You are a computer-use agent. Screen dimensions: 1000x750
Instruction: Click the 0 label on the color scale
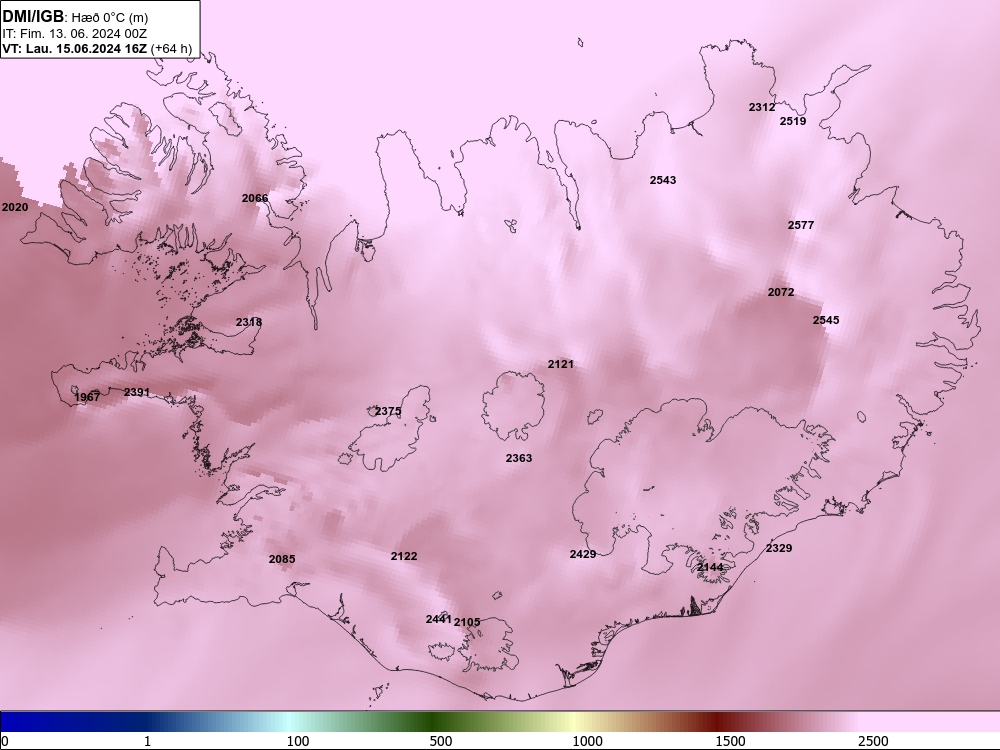(x=5, y=741)
